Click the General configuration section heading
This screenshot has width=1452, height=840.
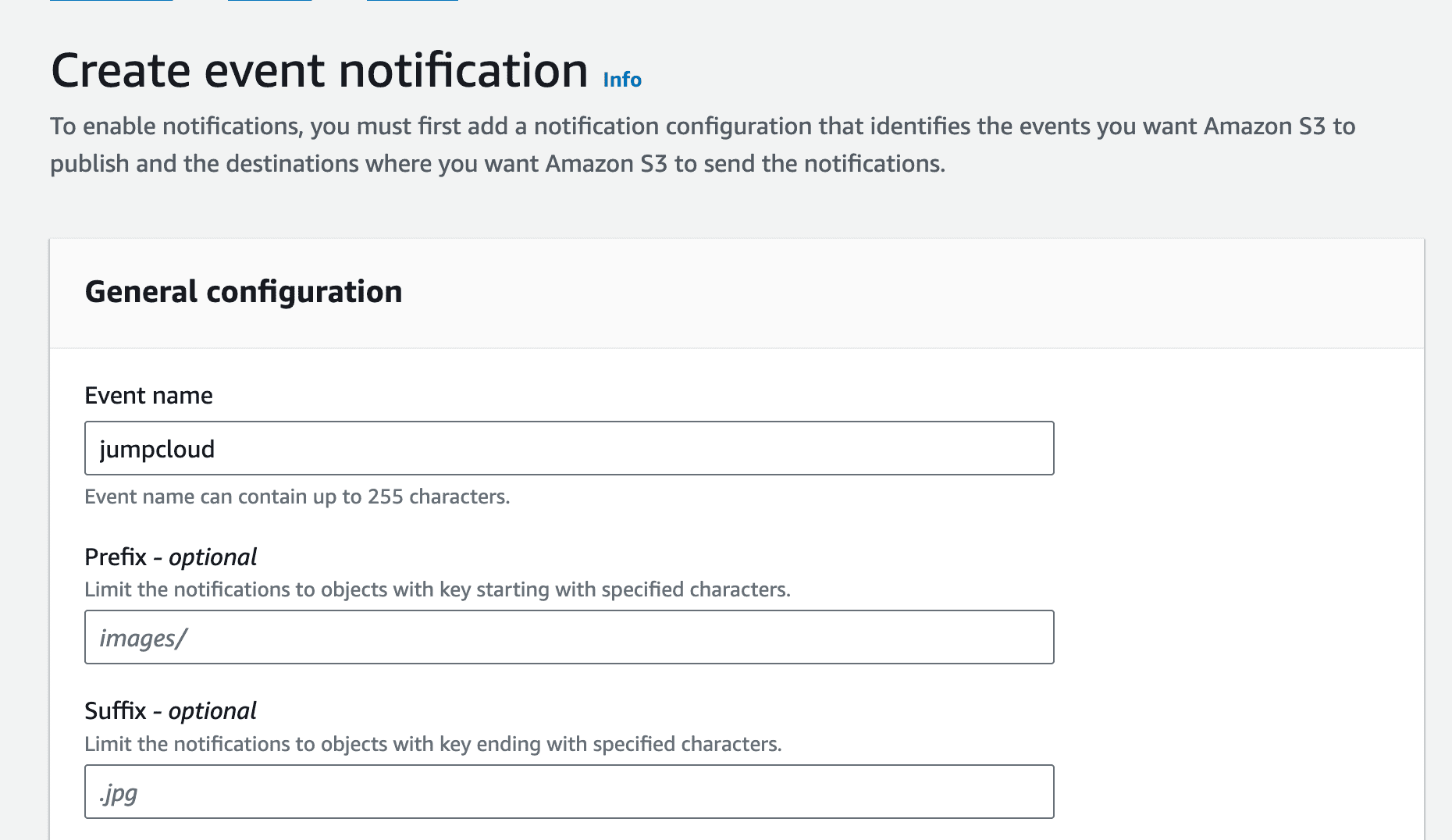244,292
